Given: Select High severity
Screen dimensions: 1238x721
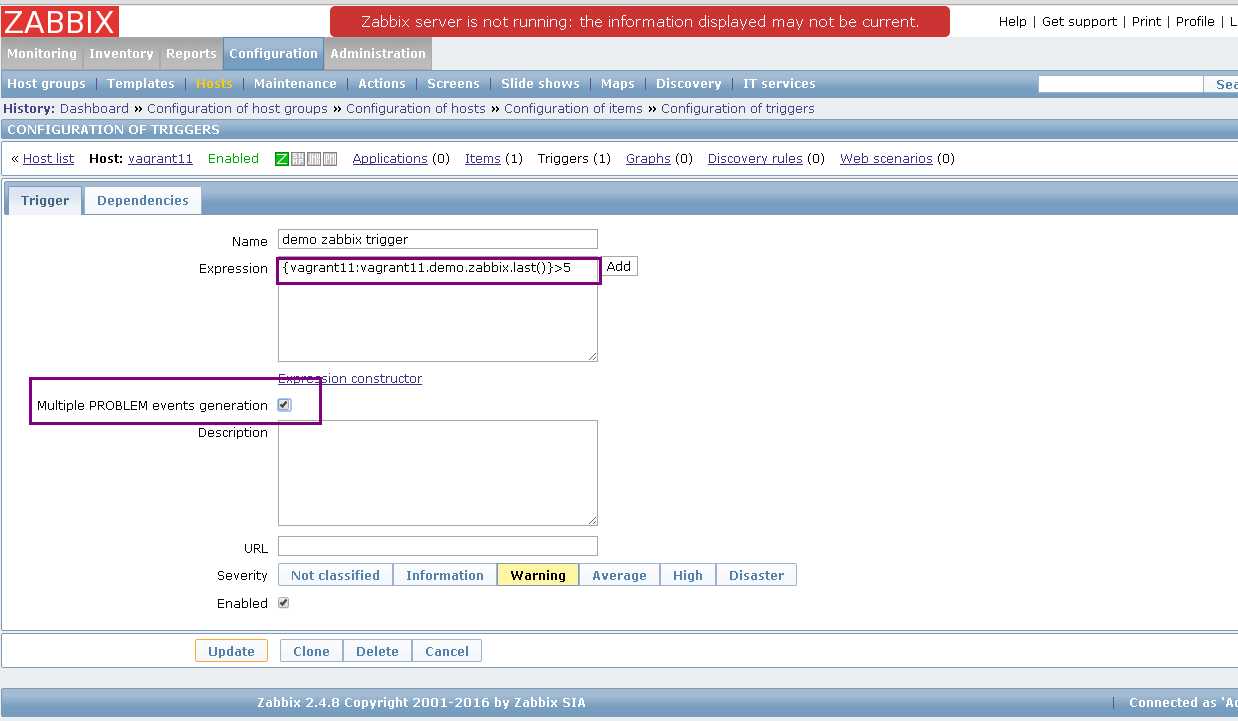Looking at the screenshot, I should click(688, 575).
